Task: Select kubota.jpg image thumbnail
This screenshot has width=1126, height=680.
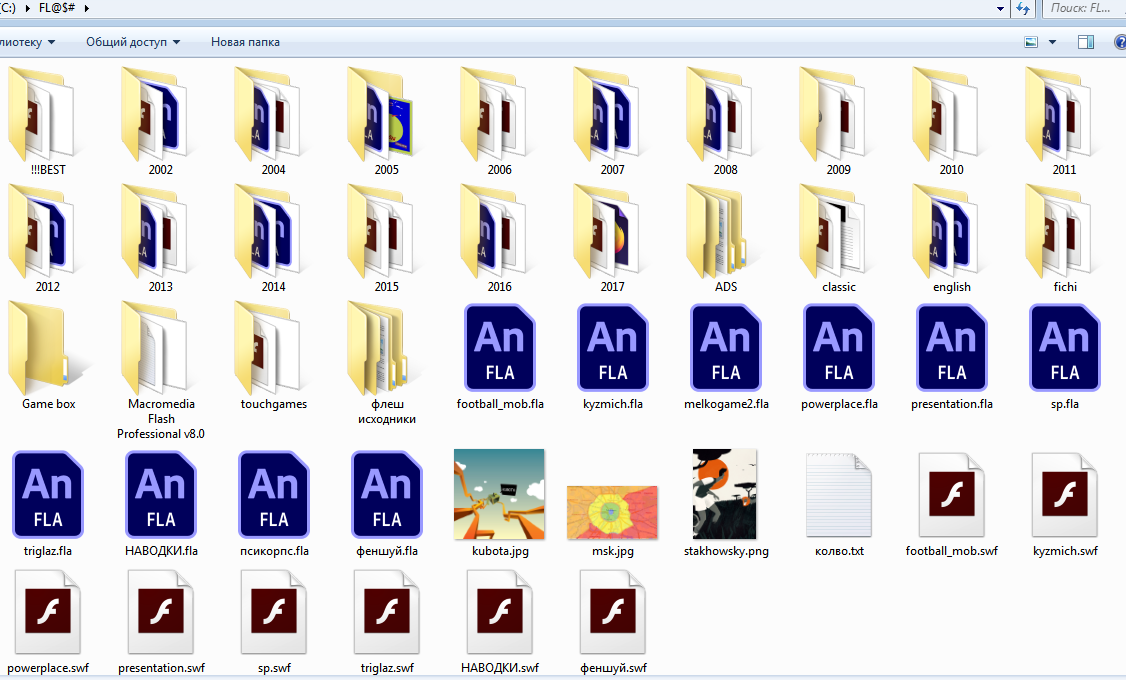Action: 499,494
